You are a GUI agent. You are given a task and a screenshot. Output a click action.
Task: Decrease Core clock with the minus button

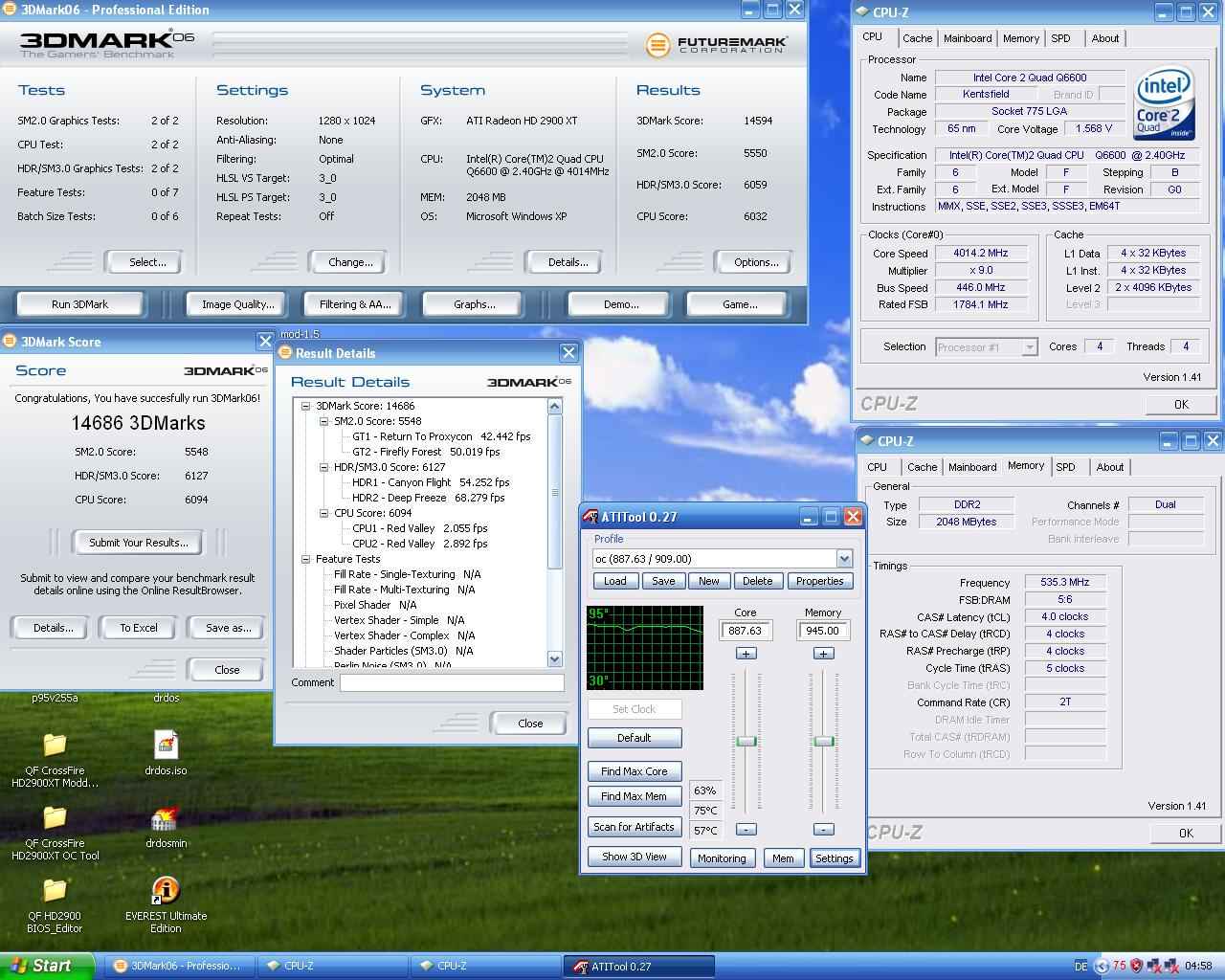point(746,830)
